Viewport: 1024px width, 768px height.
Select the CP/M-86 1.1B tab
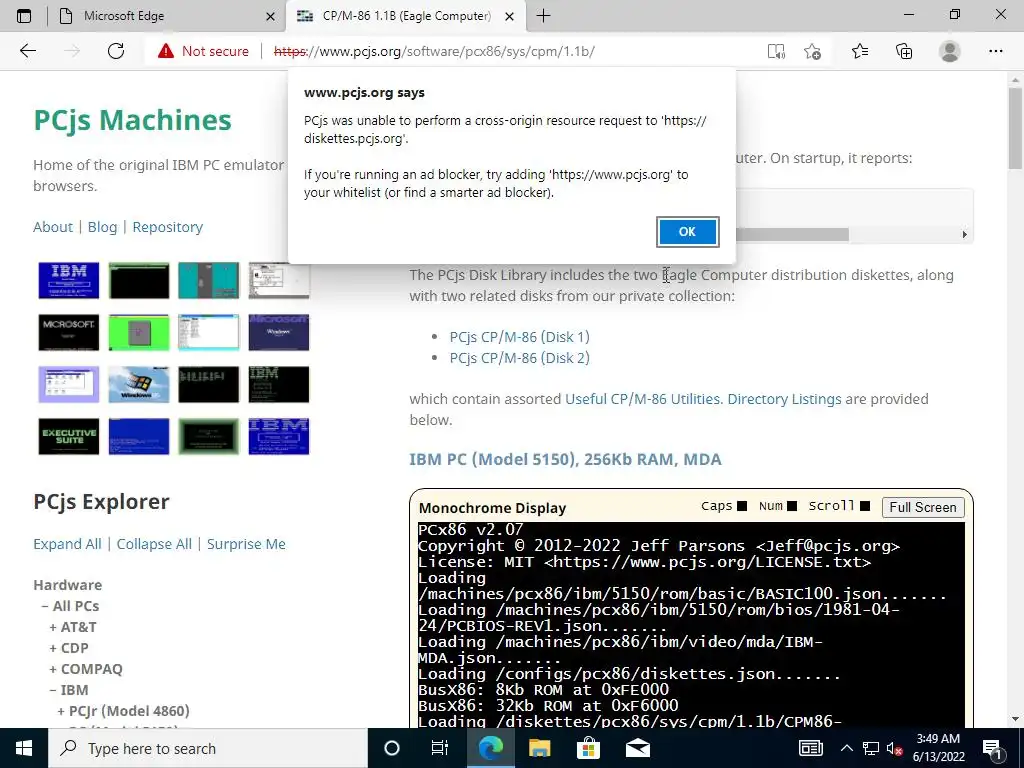405,16
